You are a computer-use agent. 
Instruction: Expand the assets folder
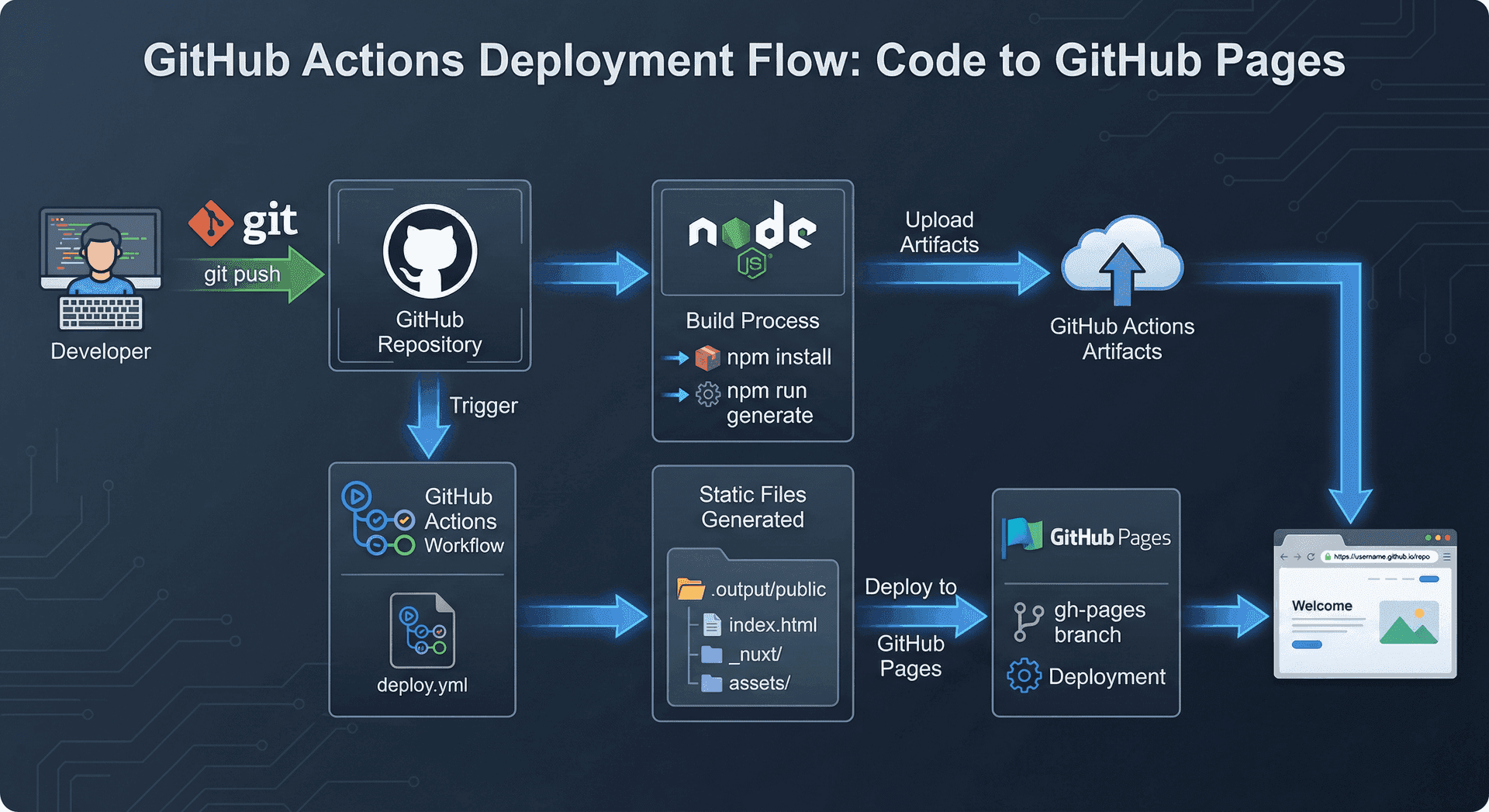click(x=712, y=682)
